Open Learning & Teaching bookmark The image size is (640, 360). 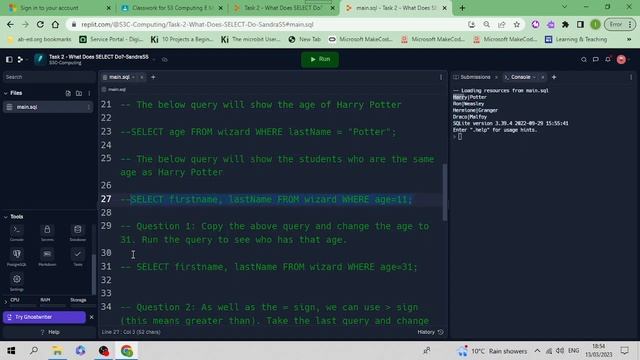point(576,39)
